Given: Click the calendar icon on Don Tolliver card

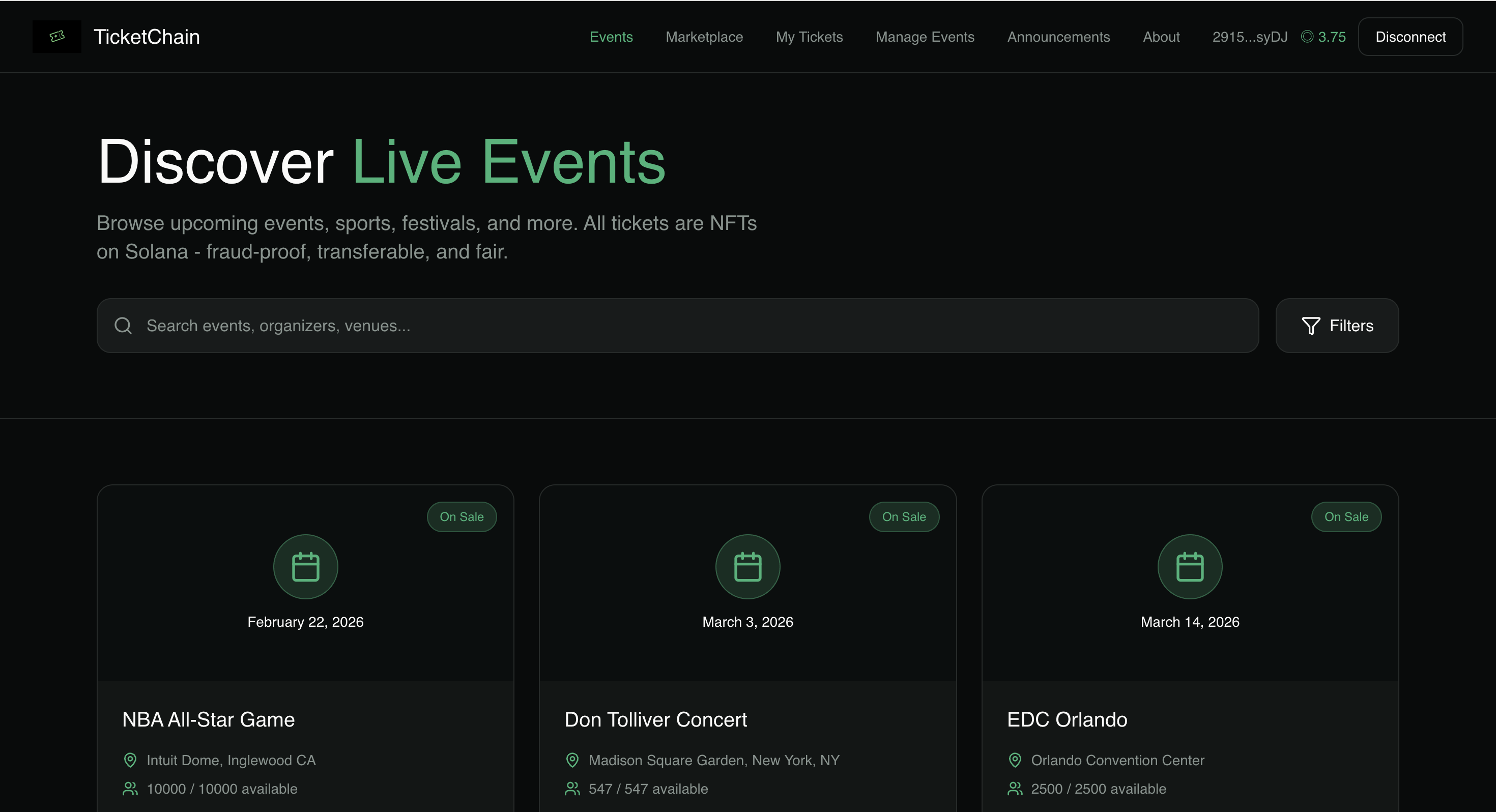Looking at the screenshot, I should tap(747, 567).
